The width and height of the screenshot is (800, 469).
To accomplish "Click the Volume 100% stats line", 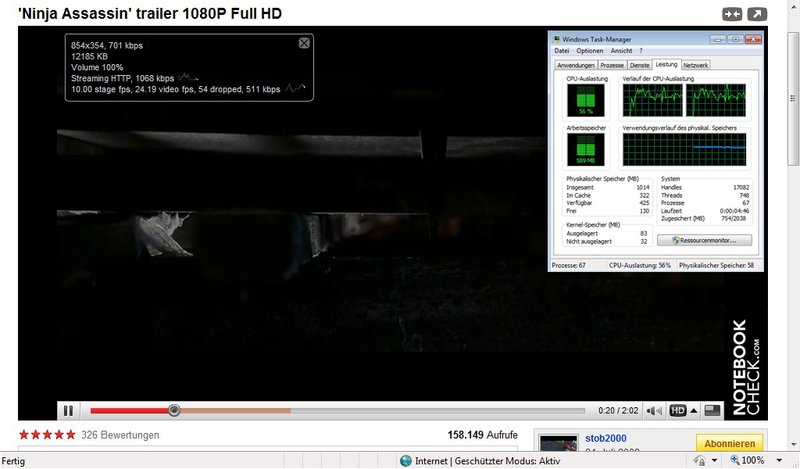I will [x=97, y=67].
